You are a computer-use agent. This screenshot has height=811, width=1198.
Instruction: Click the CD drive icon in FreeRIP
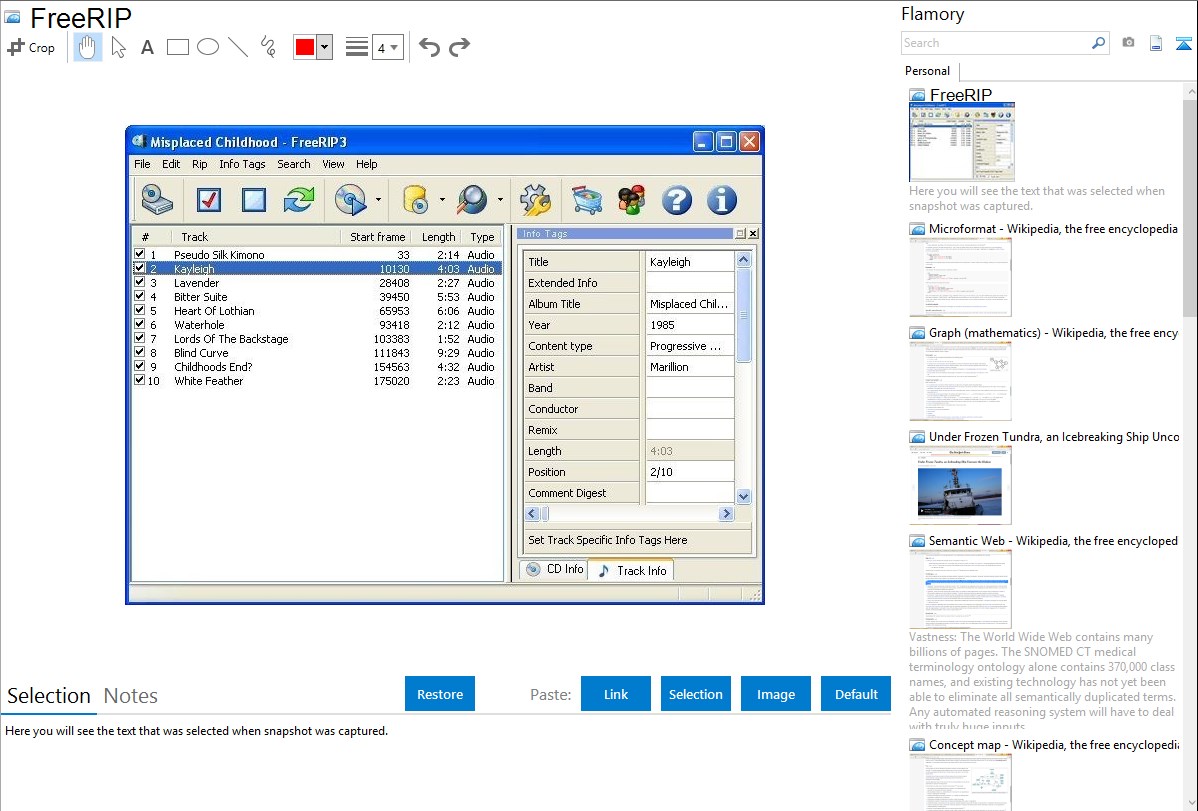(157, 200)
